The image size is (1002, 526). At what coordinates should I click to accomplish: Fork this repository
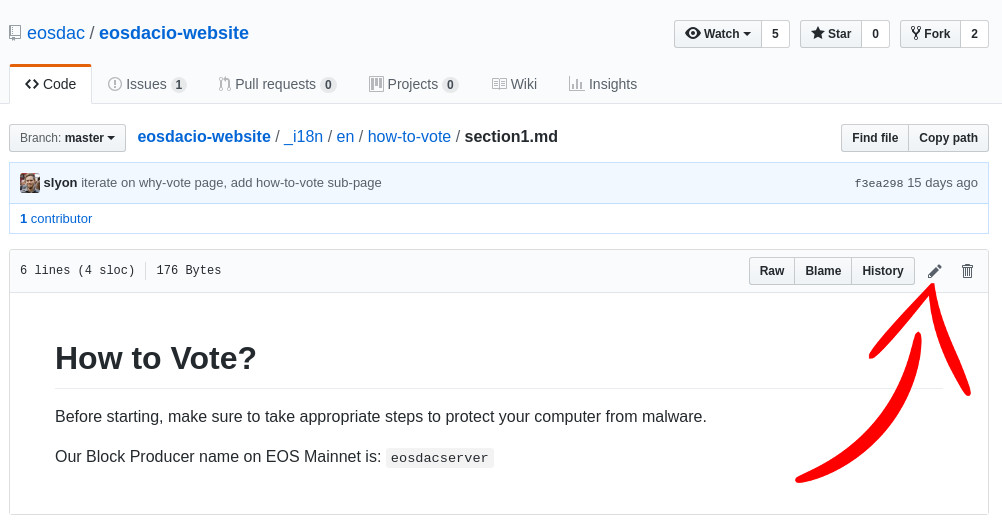pyautogui.click(x=930, y=34)
